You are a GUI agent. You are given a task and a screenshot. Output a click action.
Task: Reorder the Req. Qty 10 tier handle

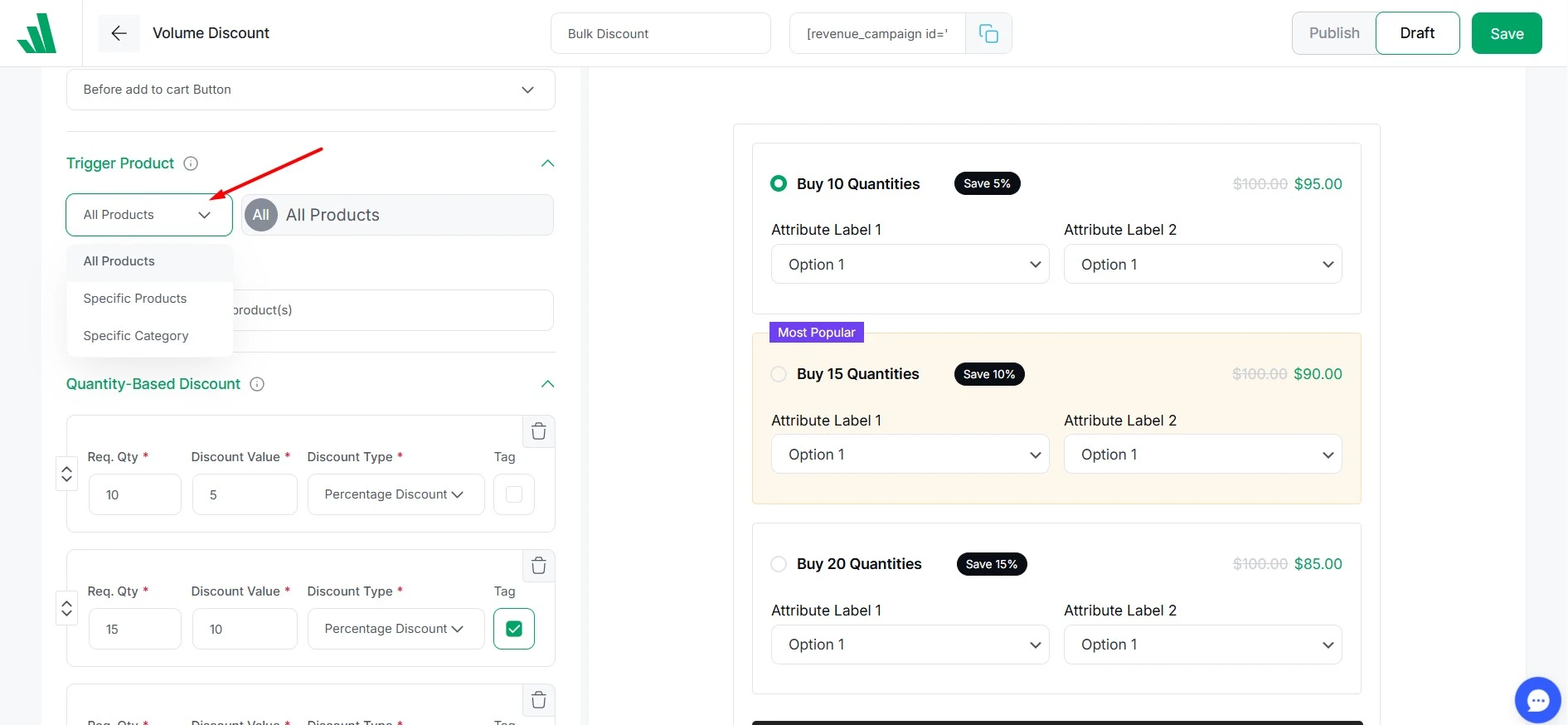tap(66, 474)
